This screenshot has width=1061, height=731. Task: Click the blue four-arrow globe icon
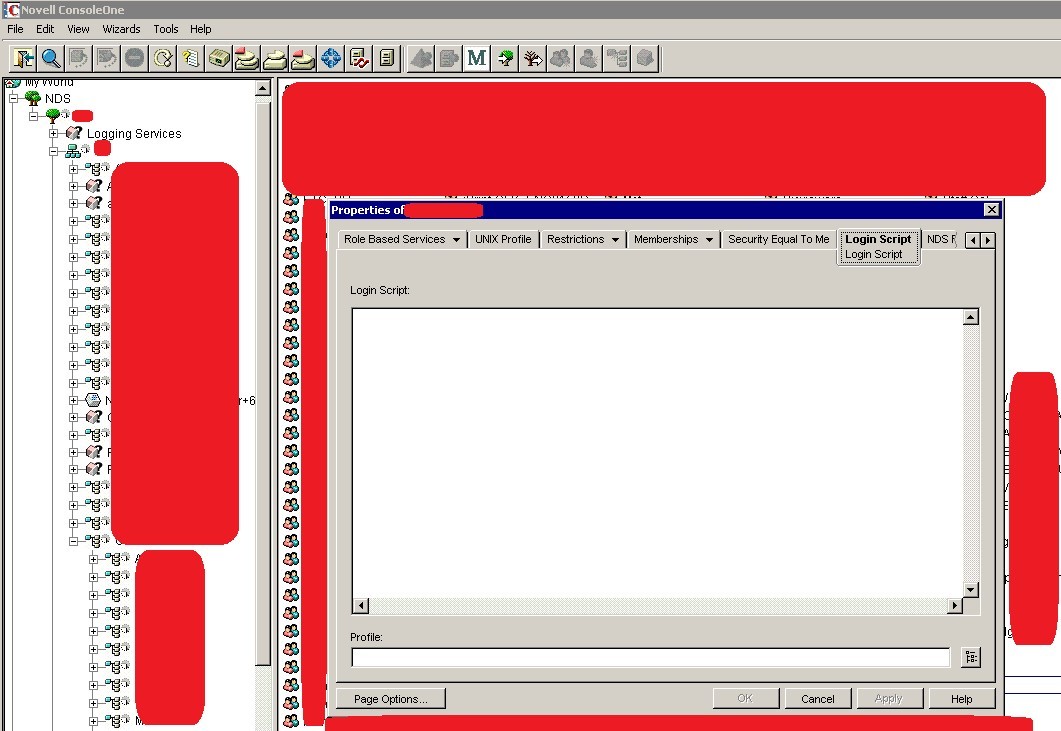point(331,58)
